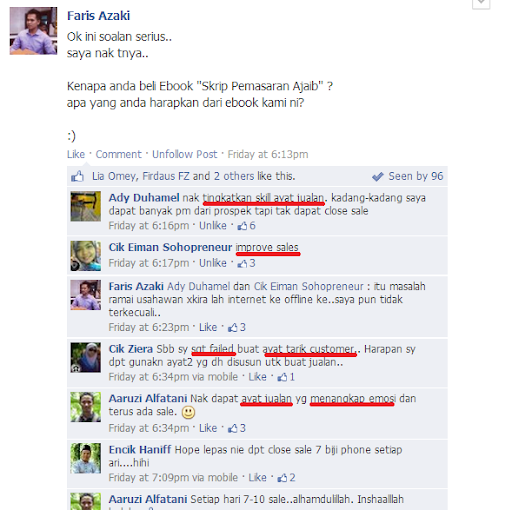Click Comment link under the post

(x=119, y=154)
